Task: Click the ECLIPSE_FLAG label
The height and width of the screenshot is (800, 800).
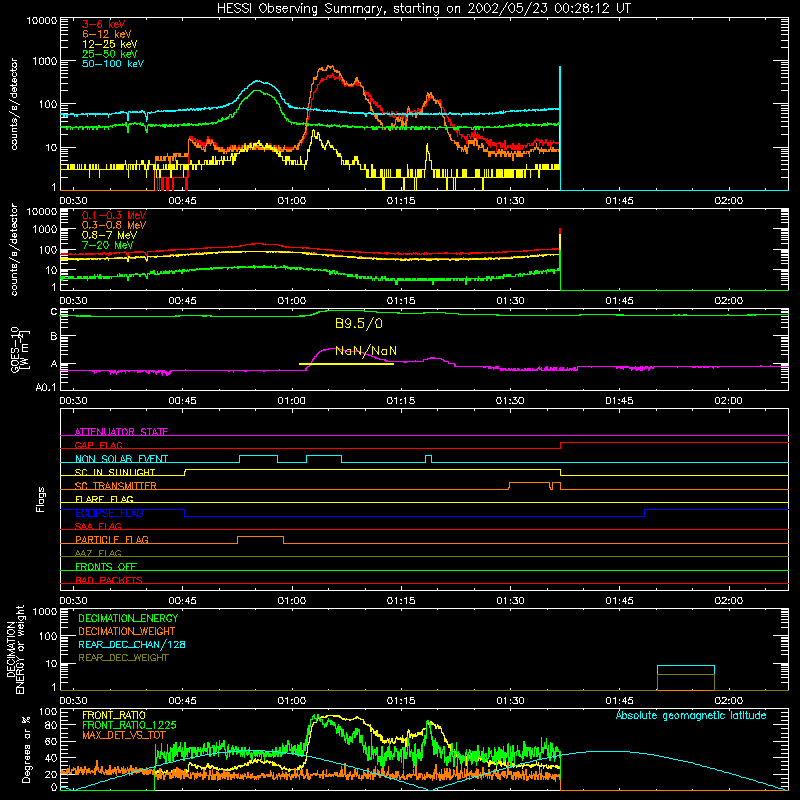Action: [109, 513]
